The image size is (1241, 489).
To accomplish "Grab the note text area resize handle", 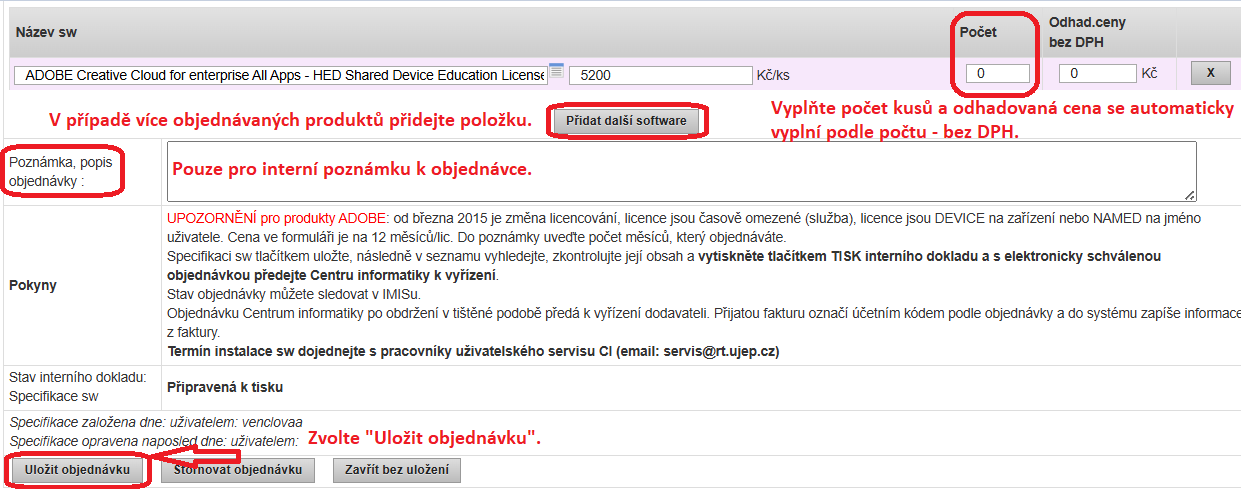I will [x=1190, y=195].
